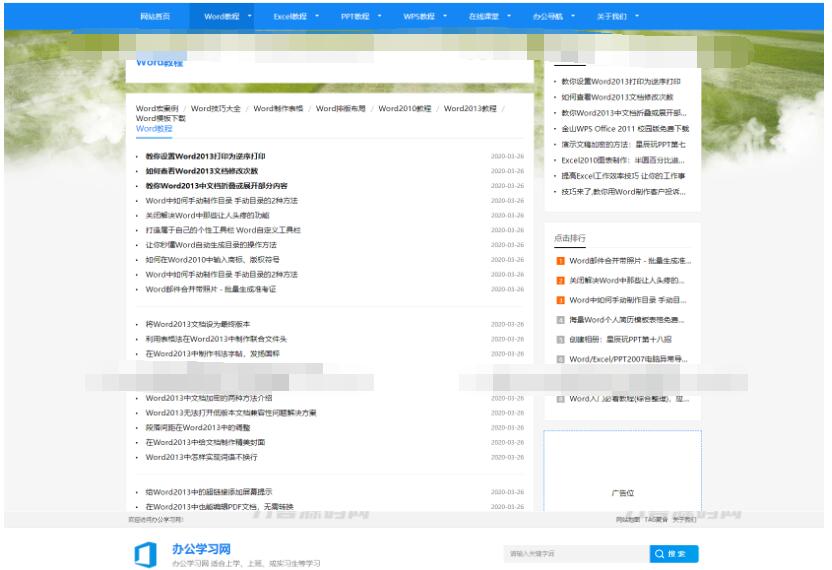832x570 pixels.
Task: Open article 如何查看Word2013文档修改次数 in main list
Action: [202, 171]
